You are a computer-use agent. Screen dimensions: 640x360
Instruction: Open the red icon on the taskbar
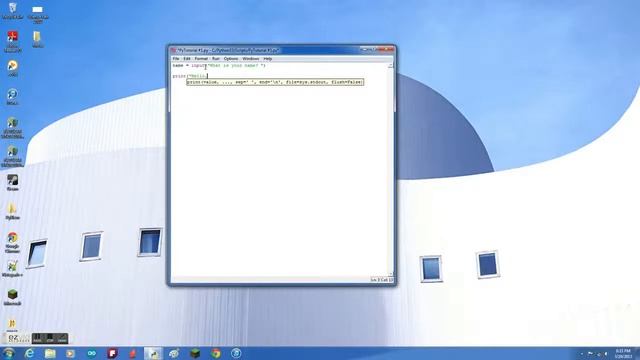(x=133, y=353)
